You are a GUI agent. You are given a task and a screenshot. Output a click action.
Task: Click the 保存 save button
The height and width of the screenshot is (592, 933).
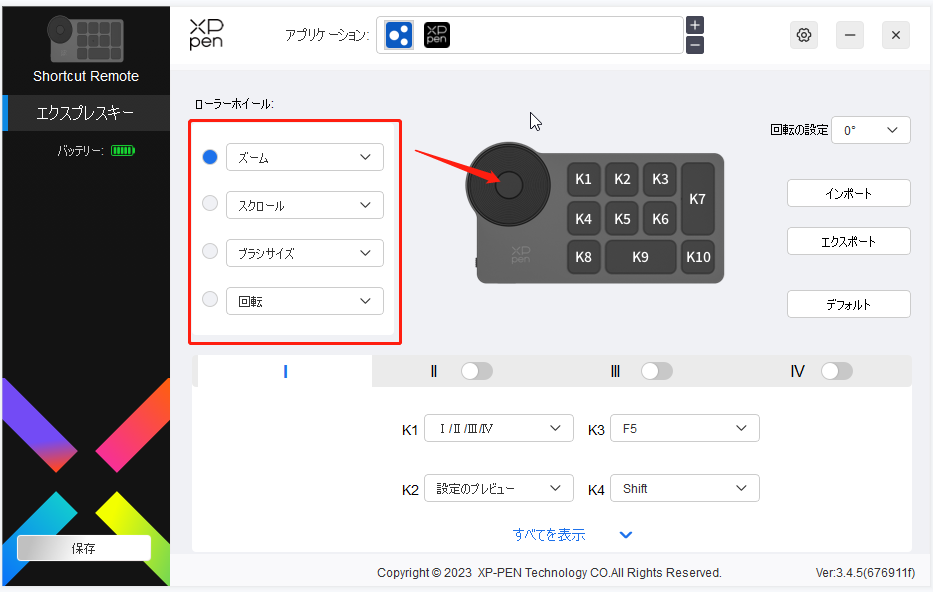84,548
